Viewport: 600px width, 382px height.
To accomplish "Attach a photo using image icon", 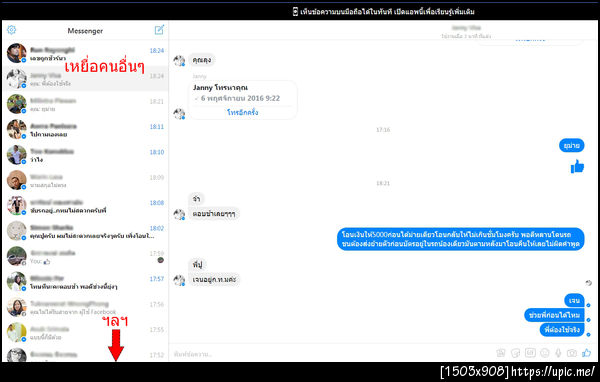I will (x=501, y=353).
